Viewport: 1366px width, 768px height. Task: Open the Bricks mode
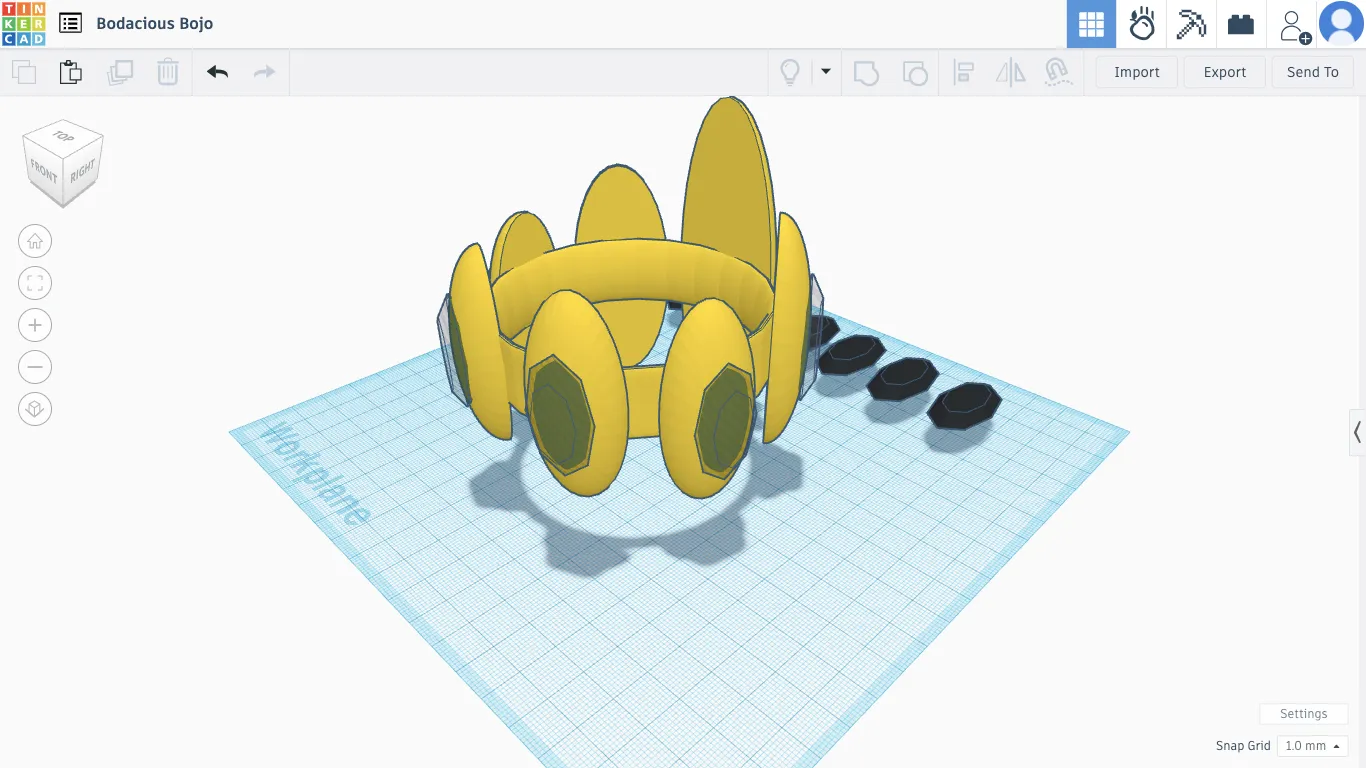(1241, 24)
